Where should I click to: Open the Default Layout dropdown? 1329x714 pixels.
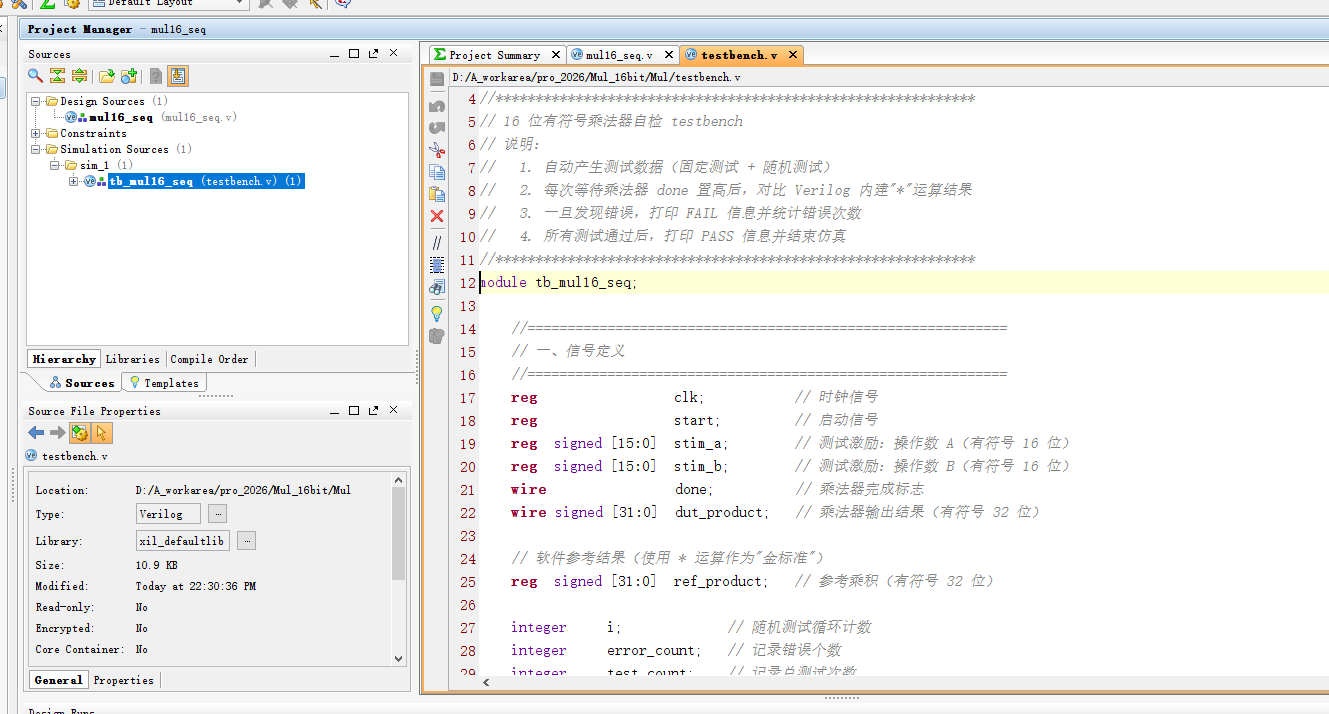tap(170, 4)
